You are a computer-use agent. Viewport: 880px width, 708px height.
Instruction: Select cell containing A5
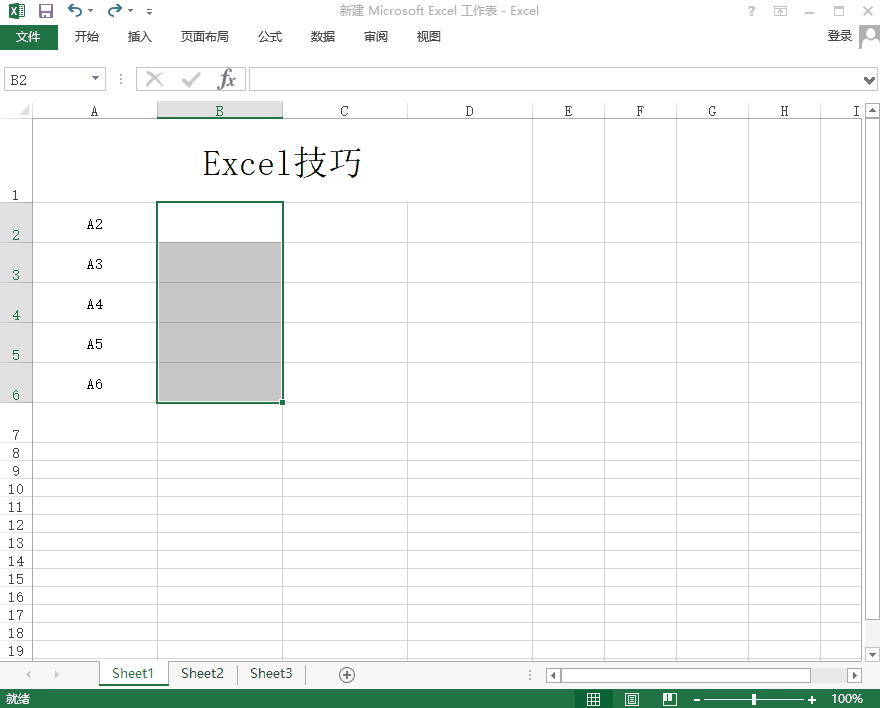point(95,343)
